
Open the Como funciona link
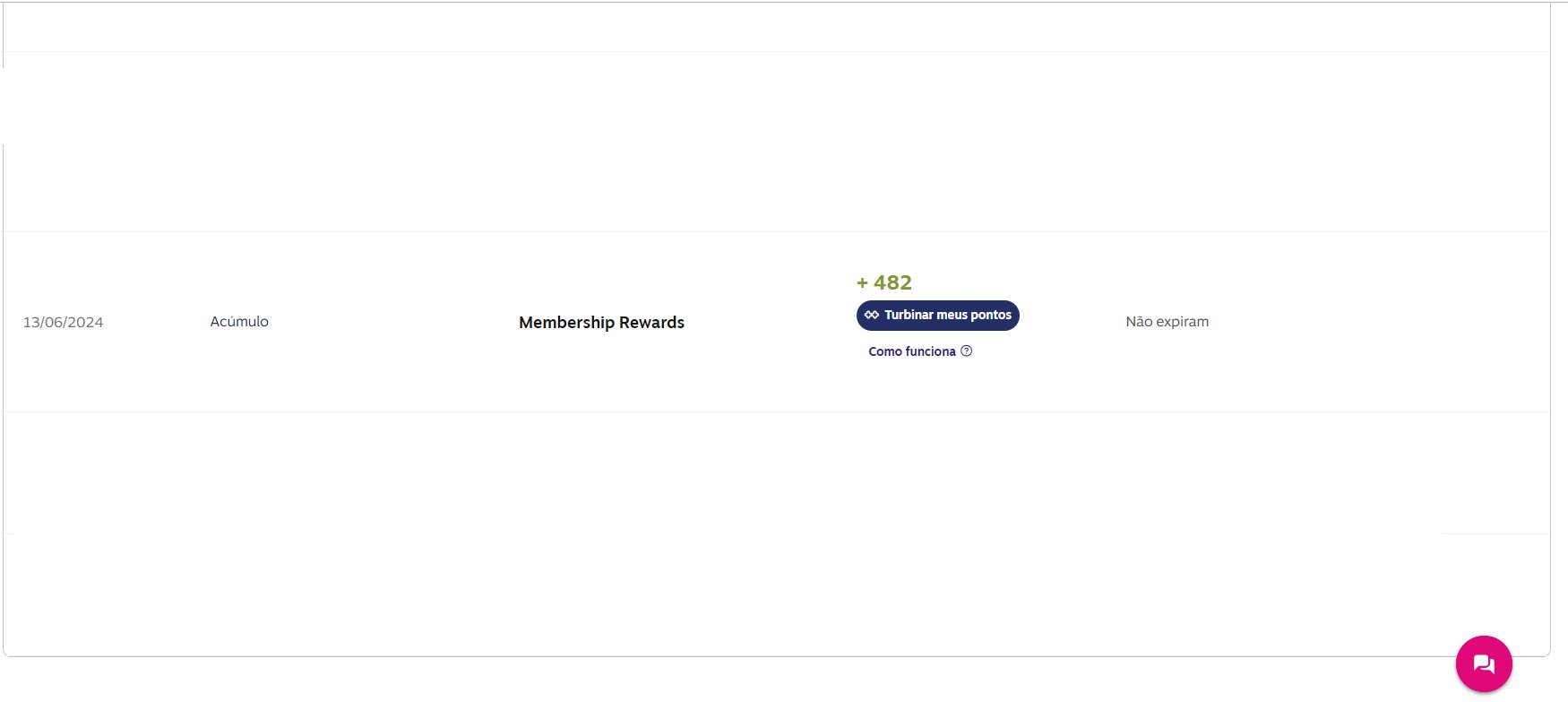911,351
